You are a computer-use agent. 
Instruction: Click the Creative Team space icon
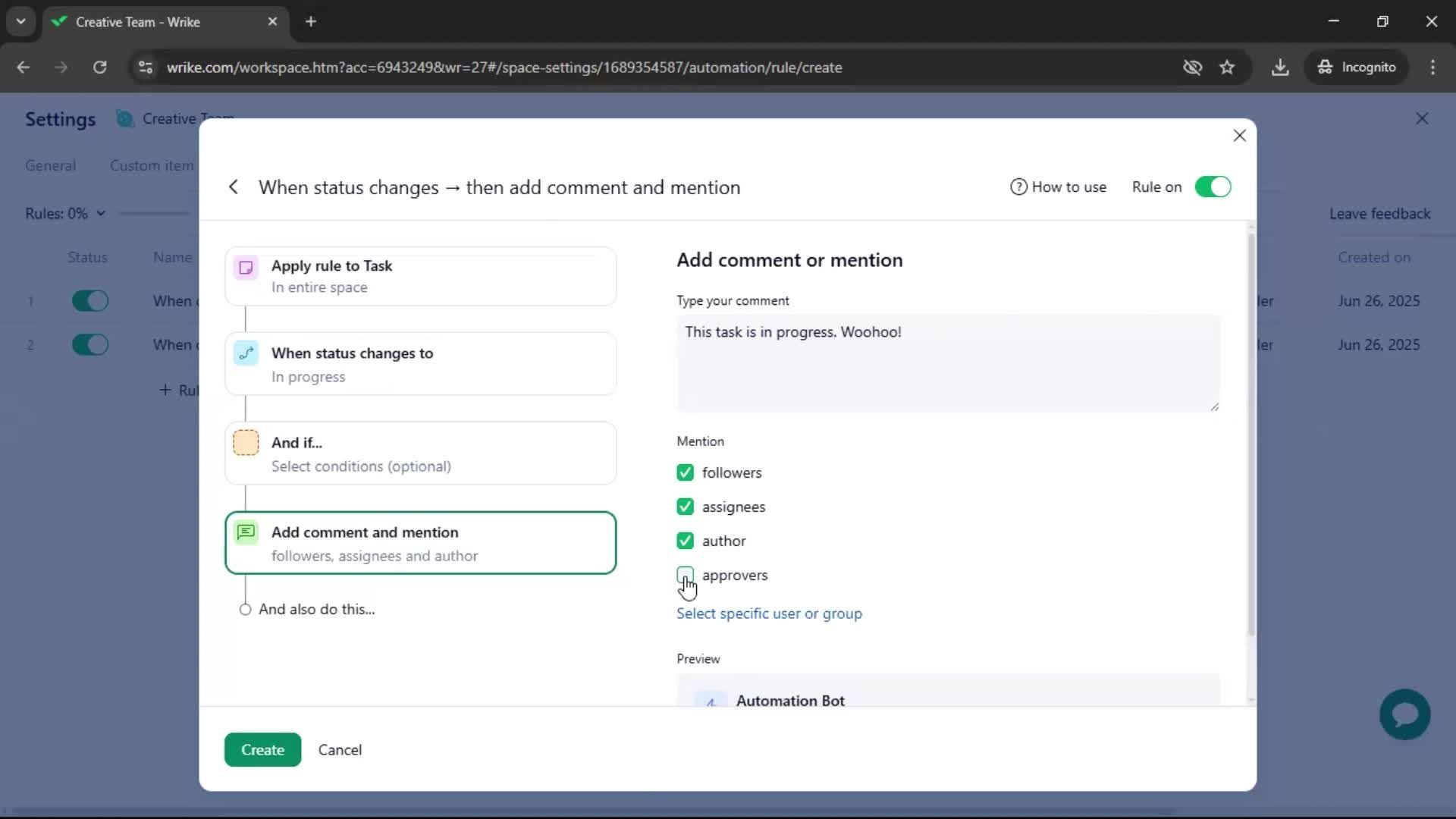[124, 119]
